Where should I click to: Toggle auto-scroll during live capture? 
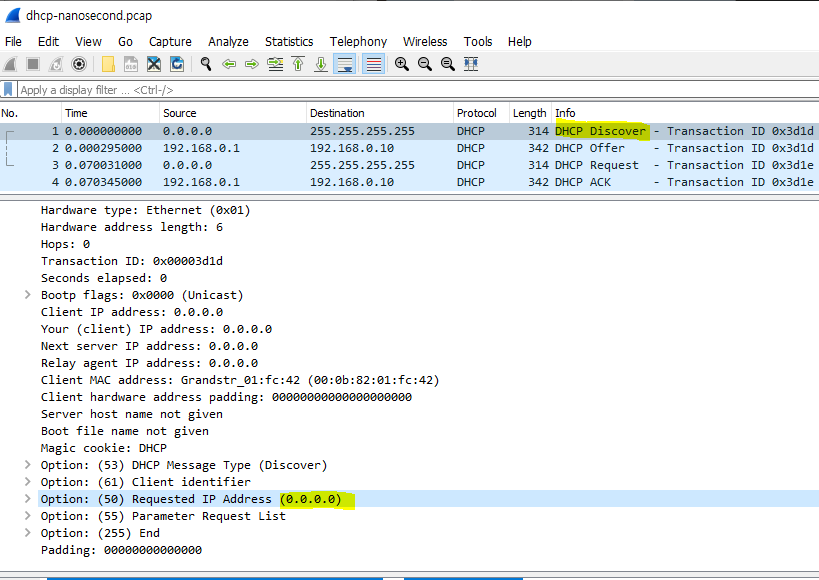(345, 64)
